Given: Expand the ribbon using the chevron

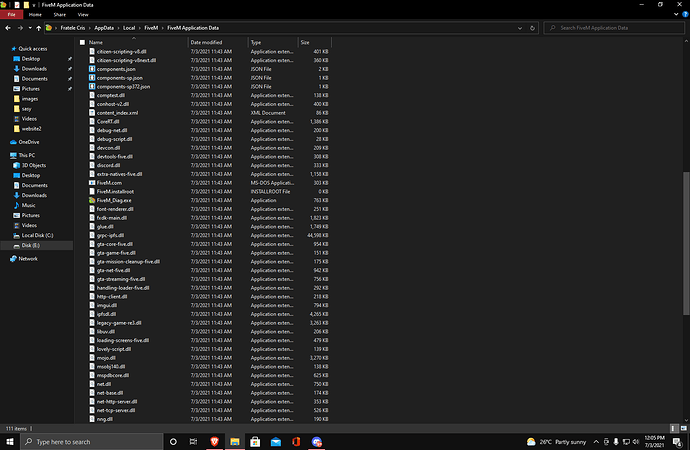Looking at the screenshot, I should 675,15.
